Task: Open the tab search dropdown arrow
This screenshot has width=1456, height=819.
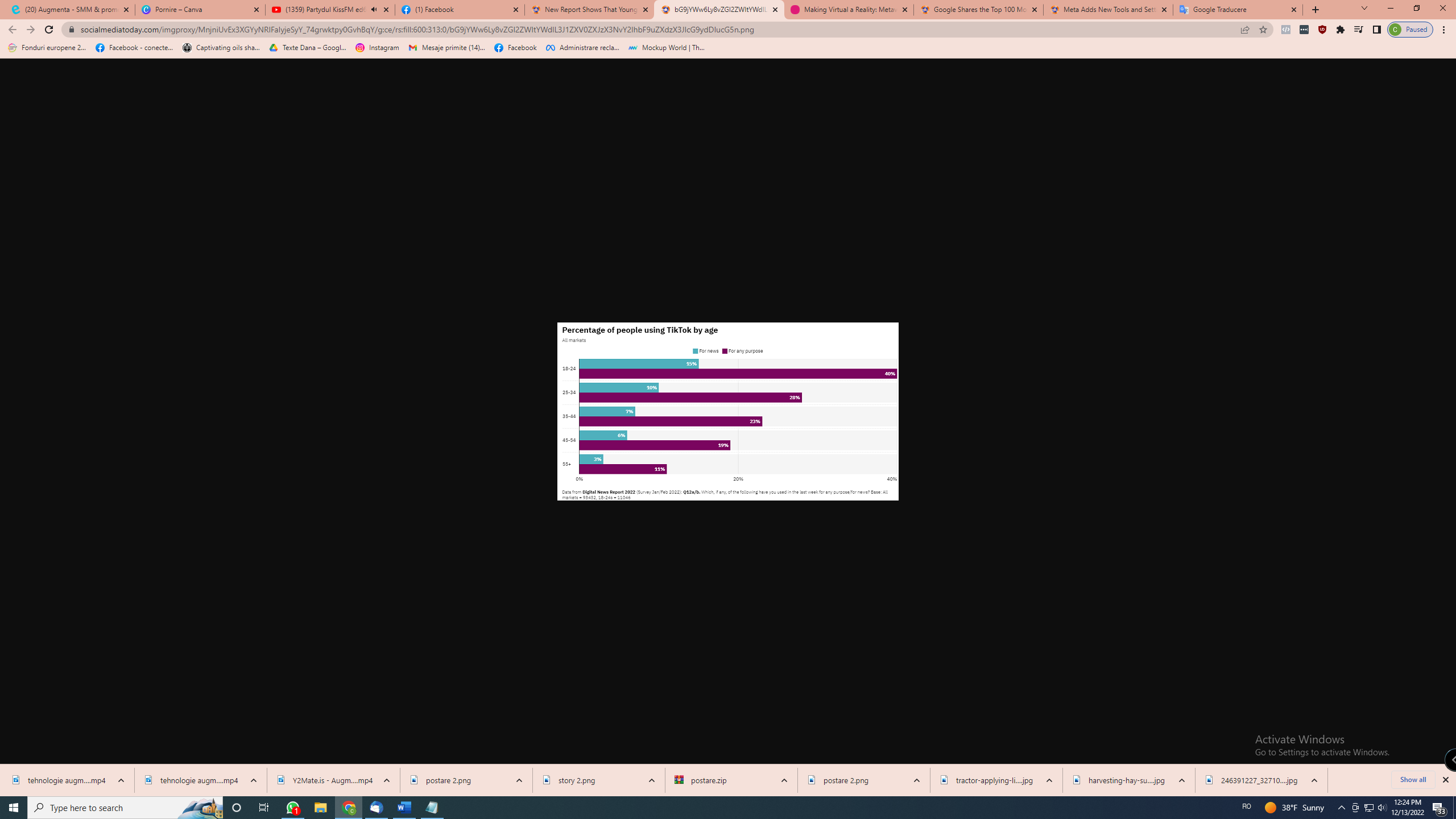Action: pos(1364,9)
